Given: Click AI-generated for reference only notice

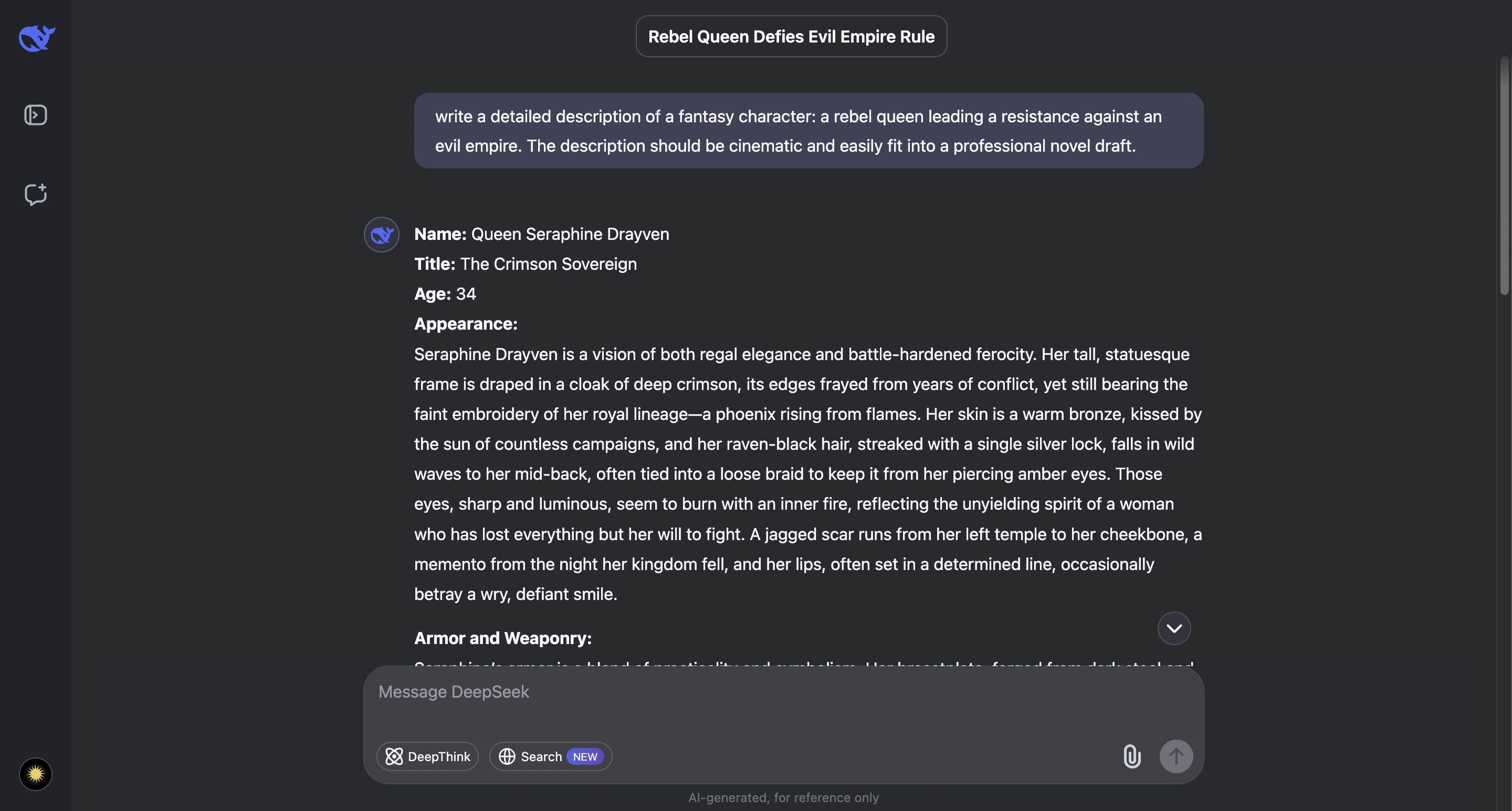Looking at the screenshot, I should [x=783, y=797].
